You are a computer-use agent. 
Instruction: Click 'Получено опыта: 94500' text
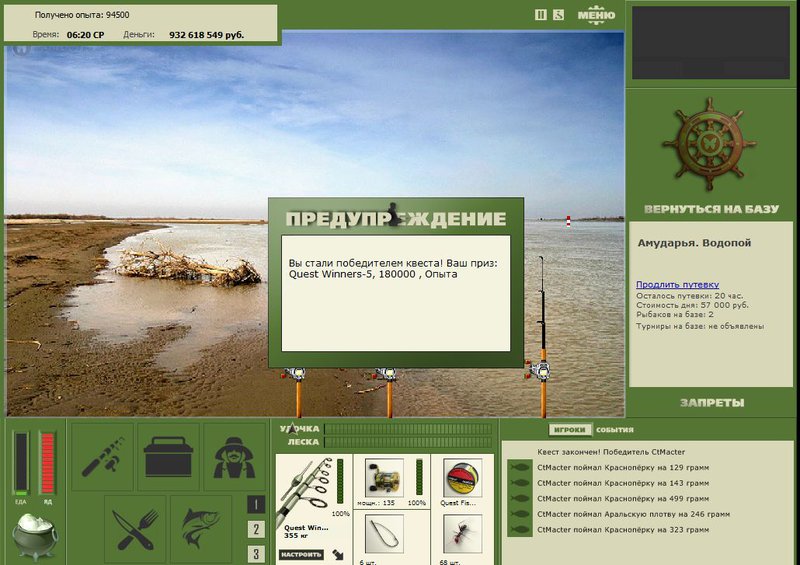(x=82, y=15)
